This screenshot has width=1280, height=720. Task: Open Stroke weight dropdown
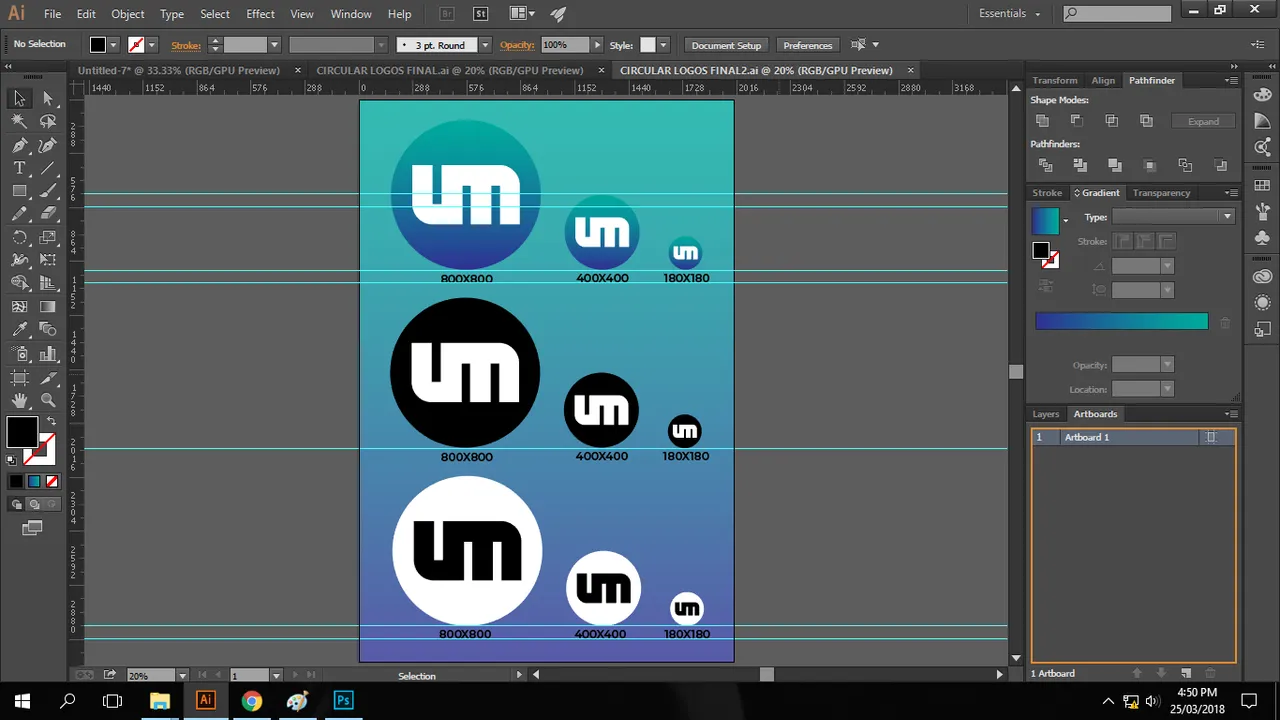pos(273,45)
